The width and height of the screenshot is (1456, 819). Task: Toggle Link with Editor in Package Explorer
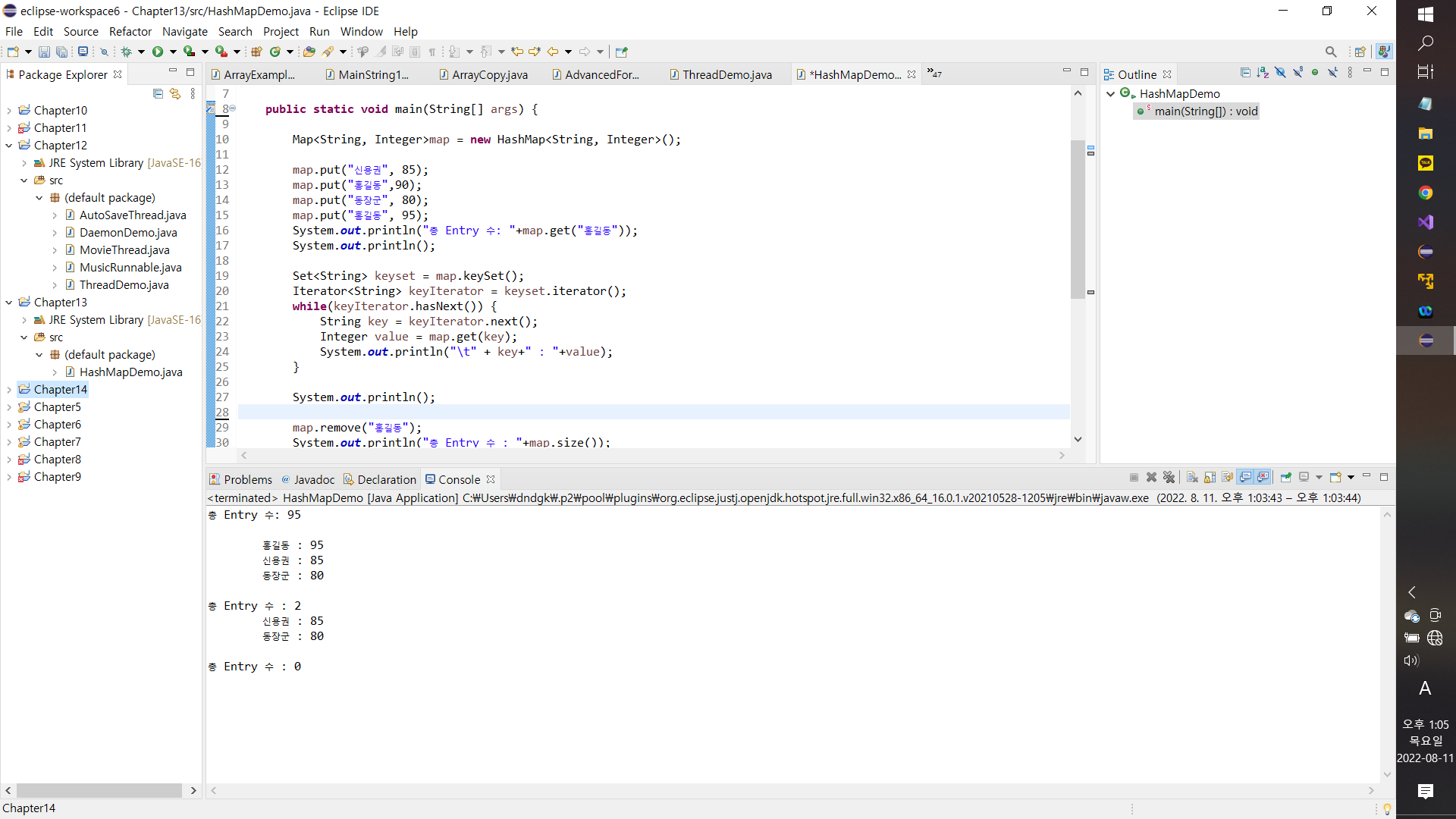coord(175,93)
